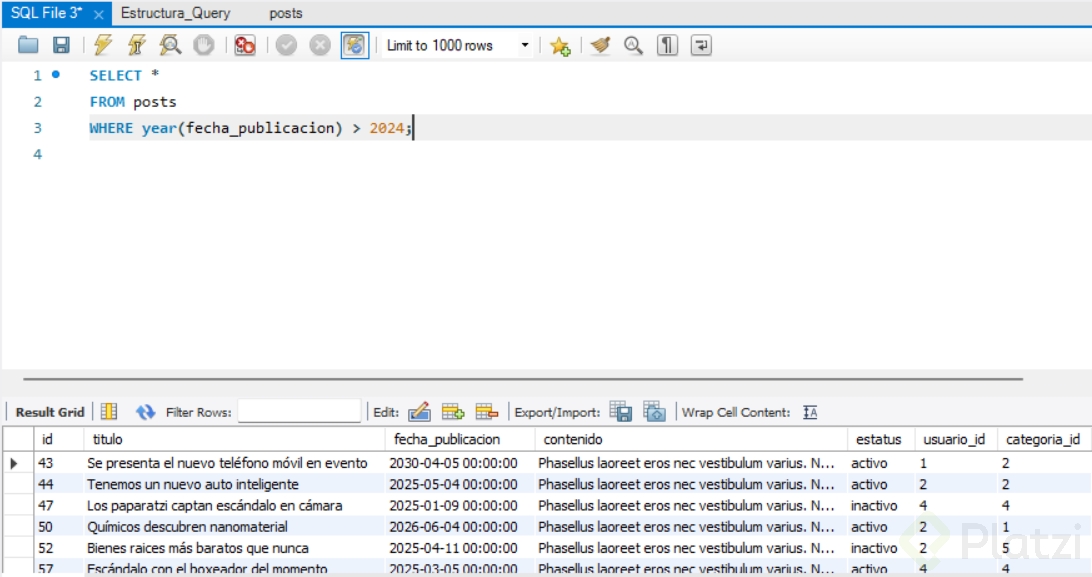Export recordset to external file icon
The image size is (1092, 577).
click(x=621, y=411)
